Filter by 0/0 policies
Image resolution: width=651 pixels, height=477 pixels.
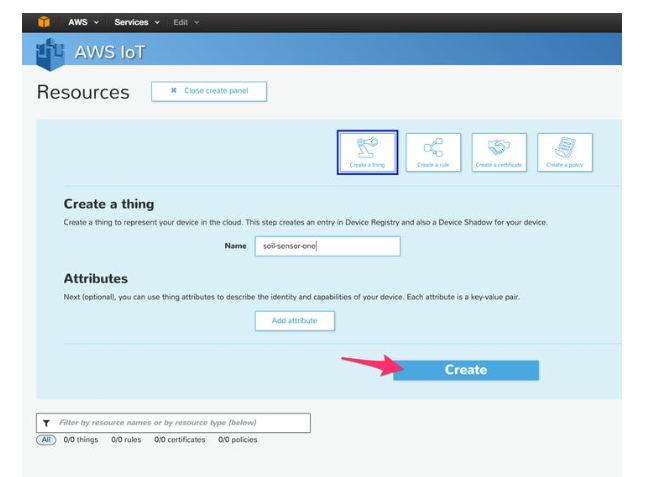[x=238, y=440]
